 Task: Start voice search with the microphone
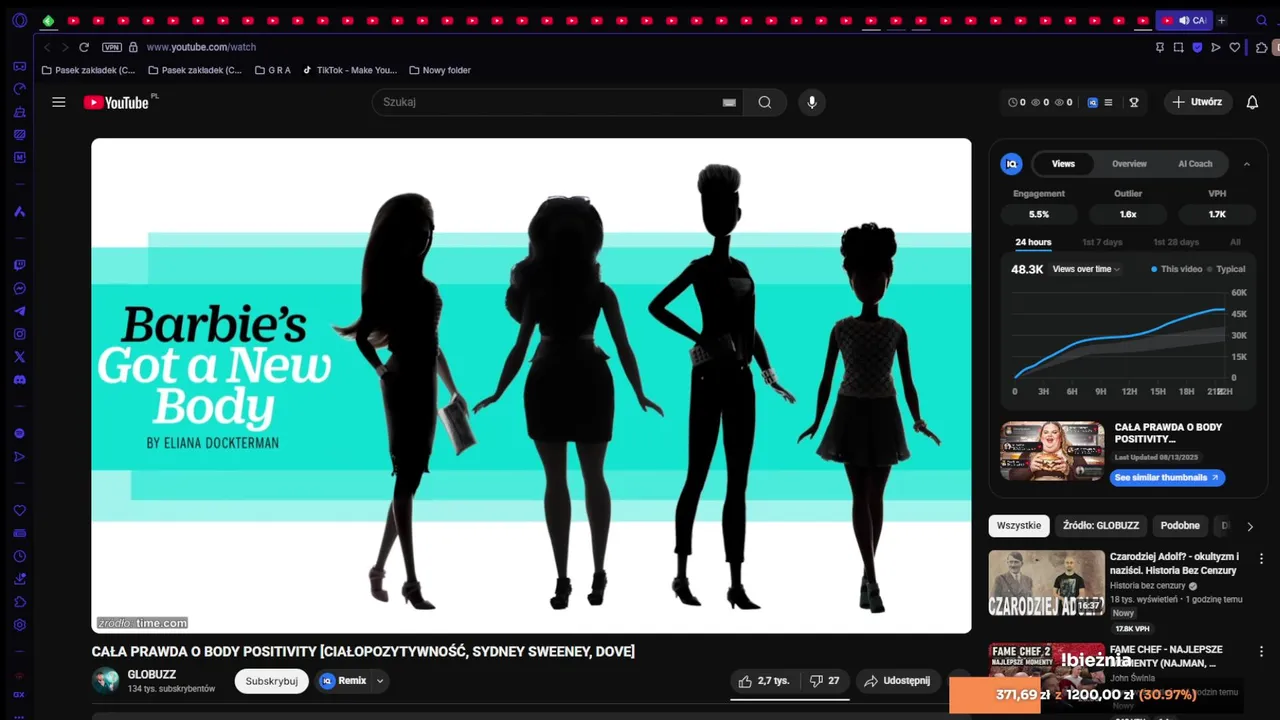point(812,102)
